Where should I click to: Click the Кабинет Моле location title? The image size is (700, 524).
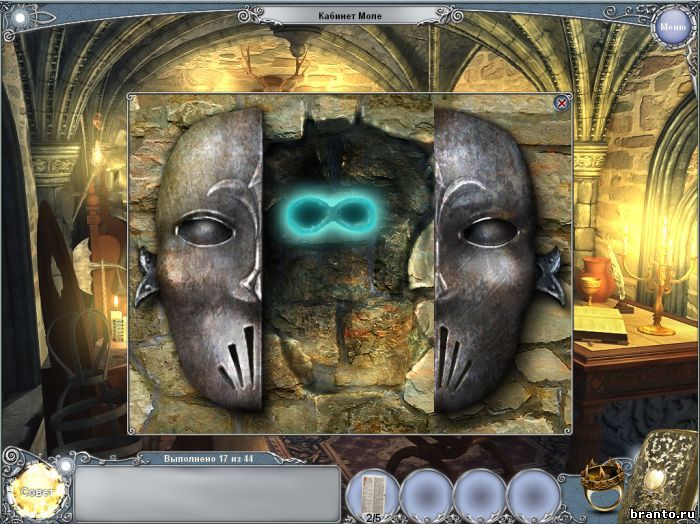click(x=350, y=16)
